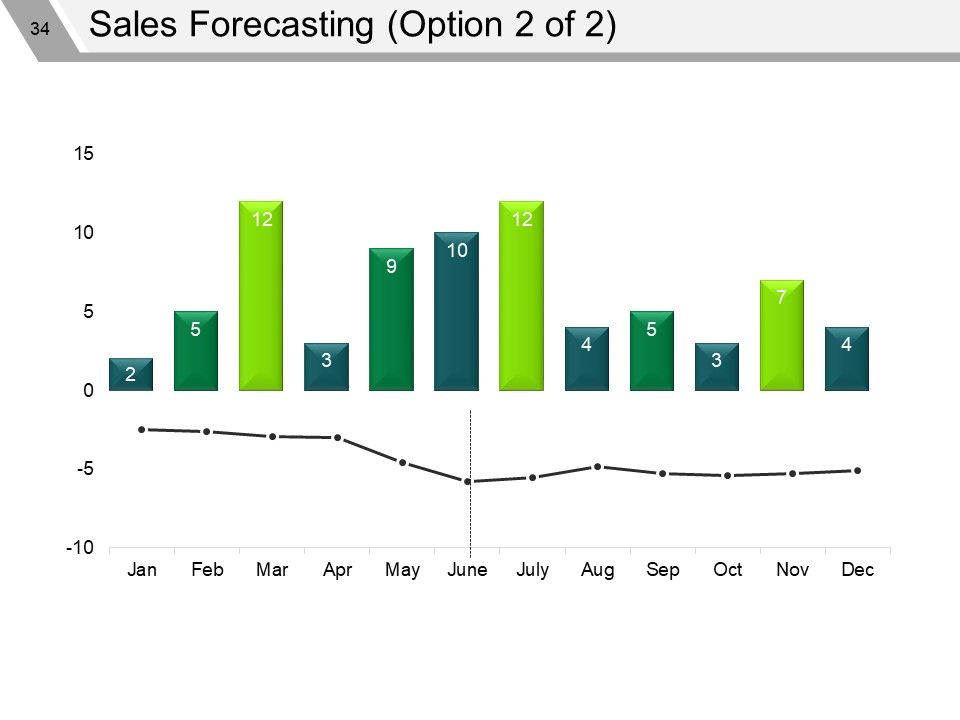
Task: Select the April bar labeled 3
Action: pos(326,367)
